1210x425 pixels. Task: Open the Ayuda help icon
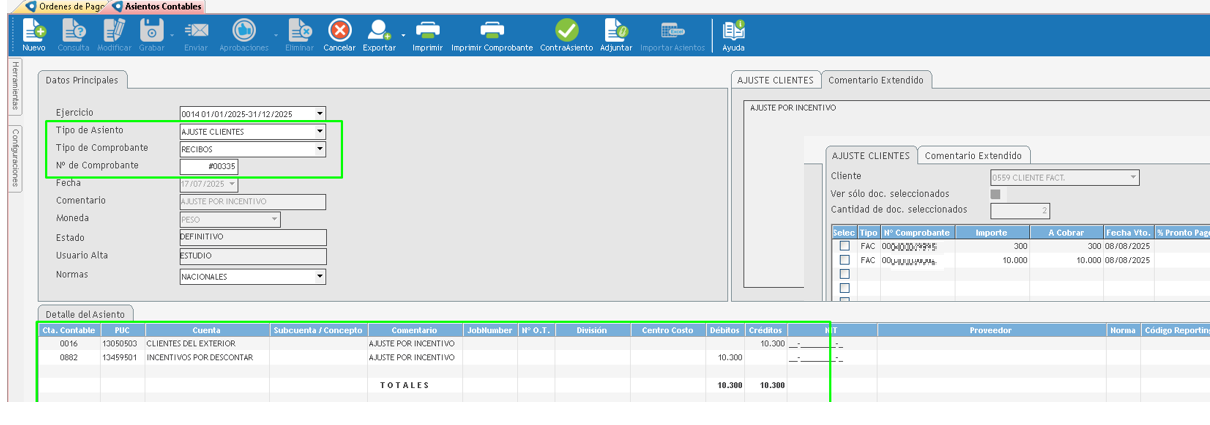click(x=733, y=32)
